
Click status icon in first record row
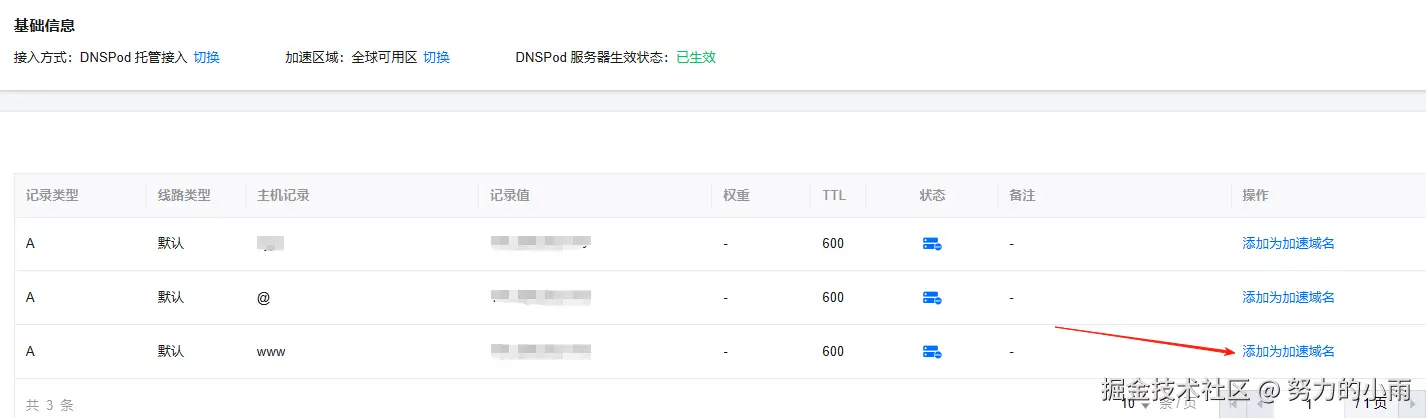click(x=932, y=244)
